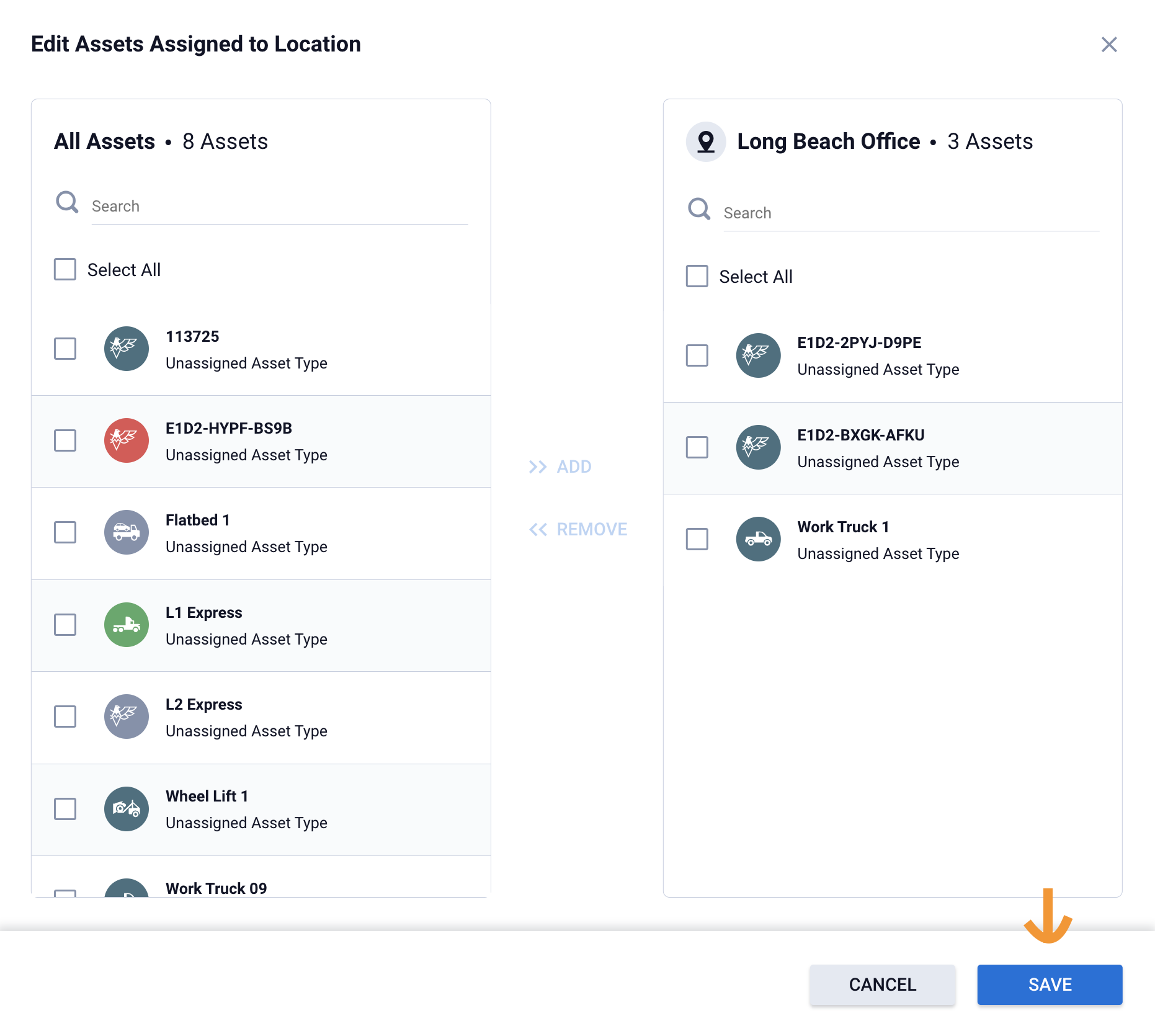Click the red E1D2-HYPF-BS9B asset icon
Screen dimensions: 1155x1036
(x=127, y=440)
